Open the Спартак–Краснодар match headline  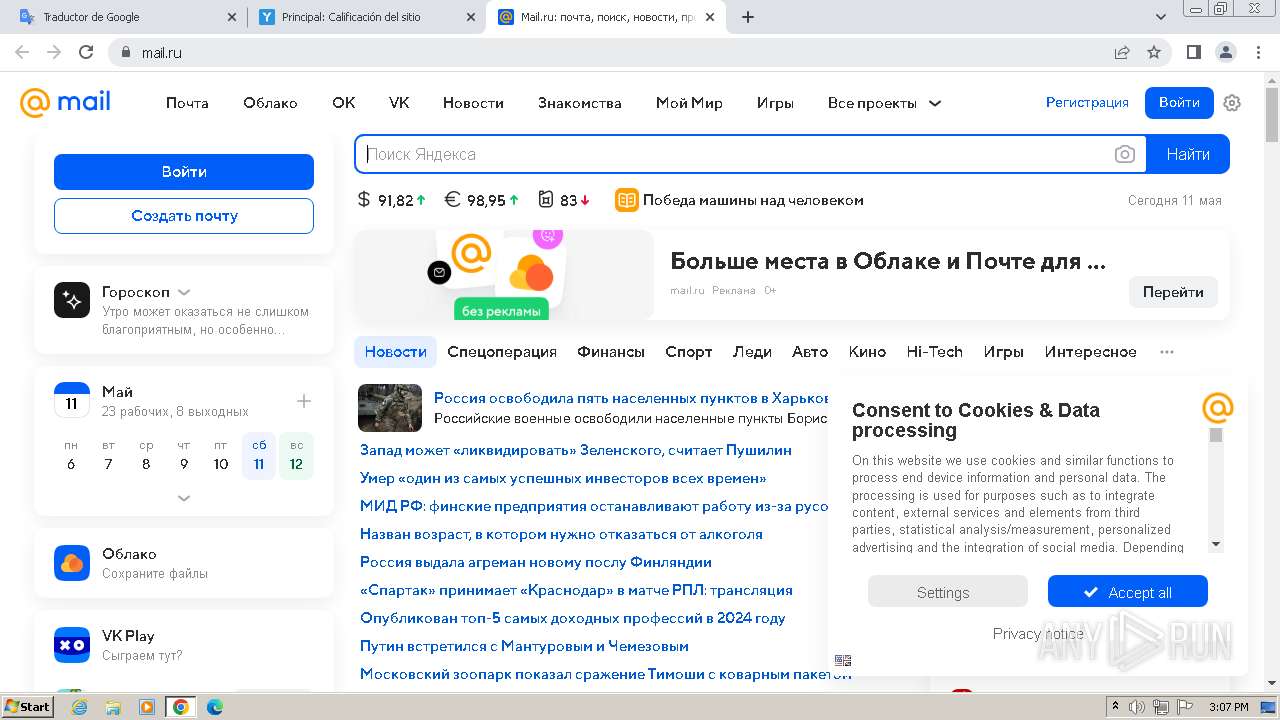point(576,590)
